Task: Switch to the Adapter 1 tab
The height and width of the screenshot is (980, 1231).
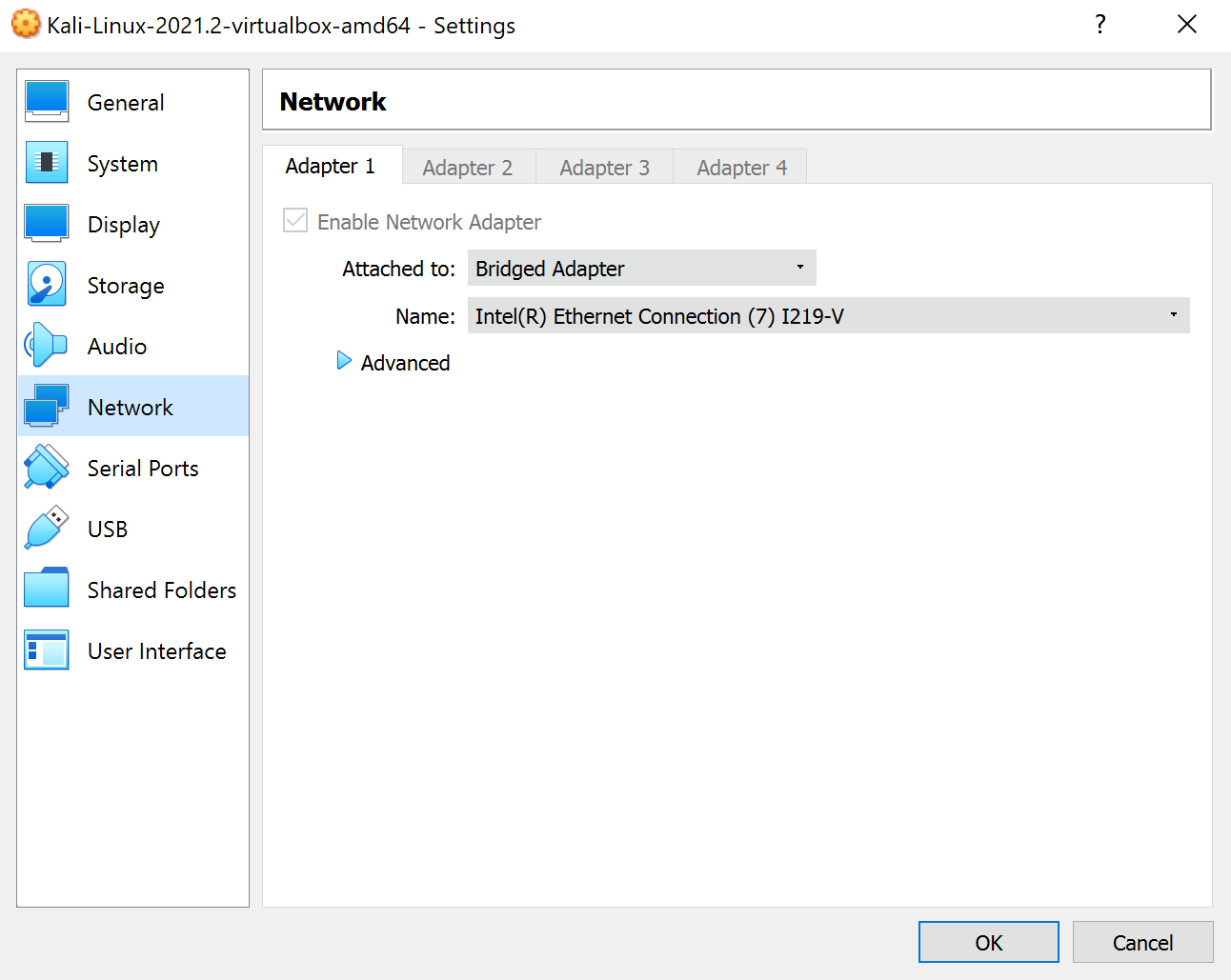Action: pyautogui.click(x=332, y=166)
